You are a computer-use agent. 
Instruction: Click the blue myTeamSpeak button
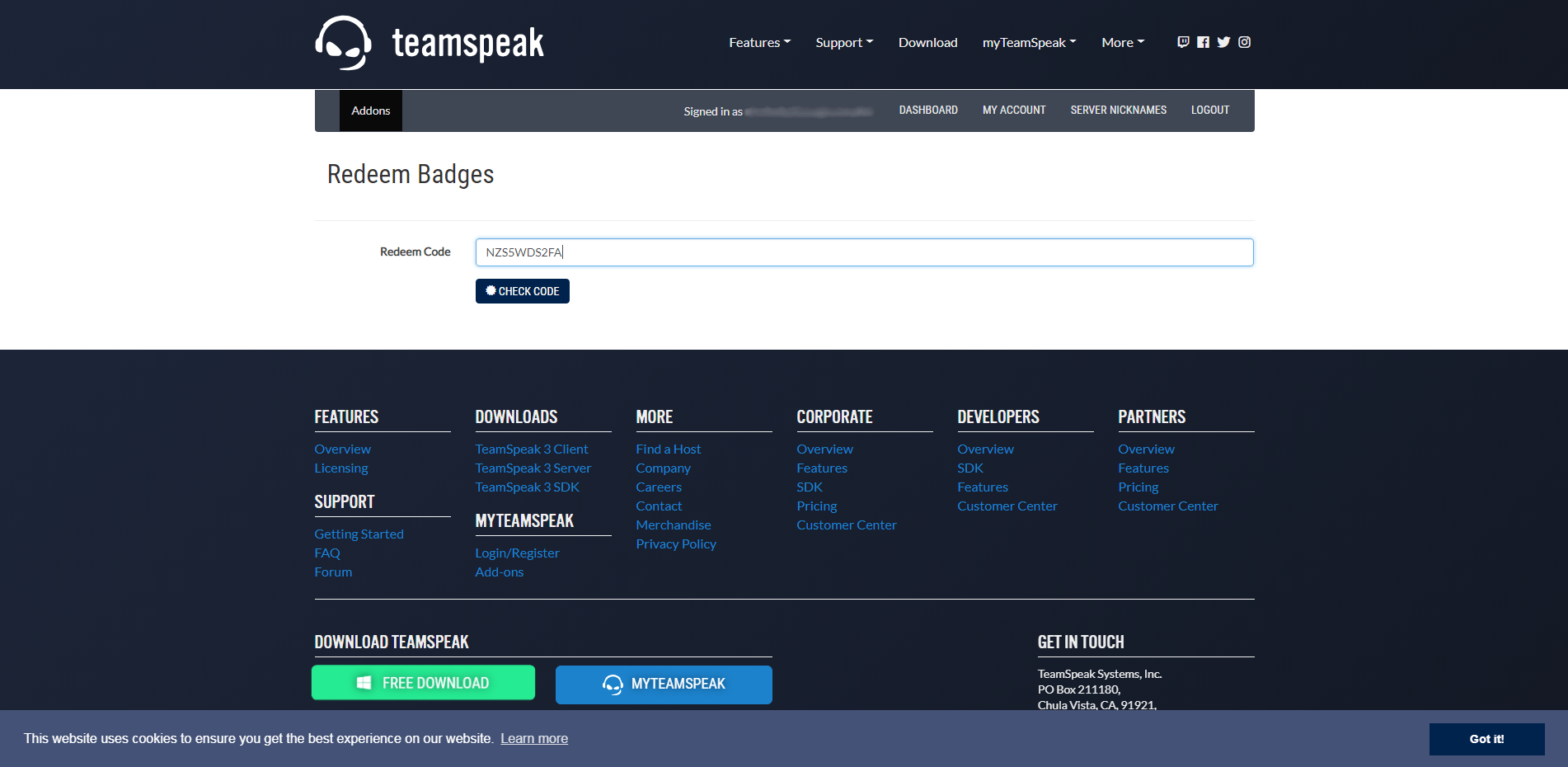pyautogui.click(x=664, y=684)
